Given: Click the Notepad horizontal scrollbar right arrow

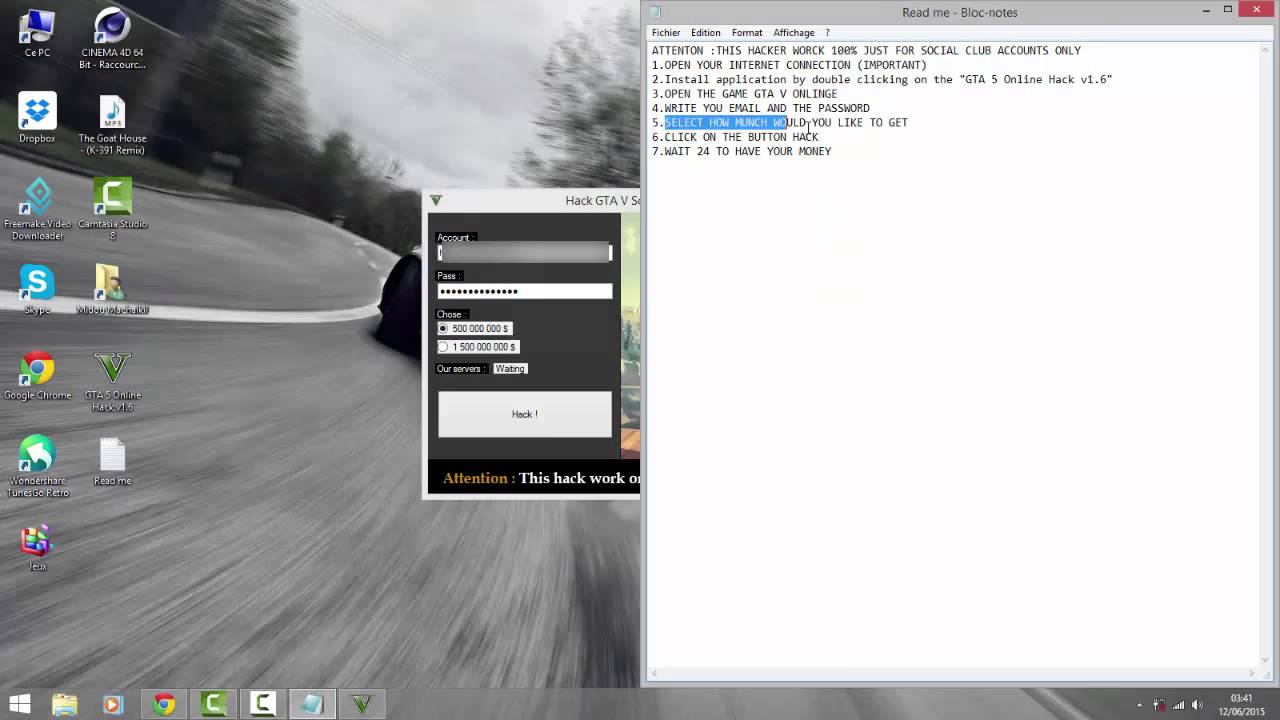Looking at the screenshot, I should point(1252,673).
